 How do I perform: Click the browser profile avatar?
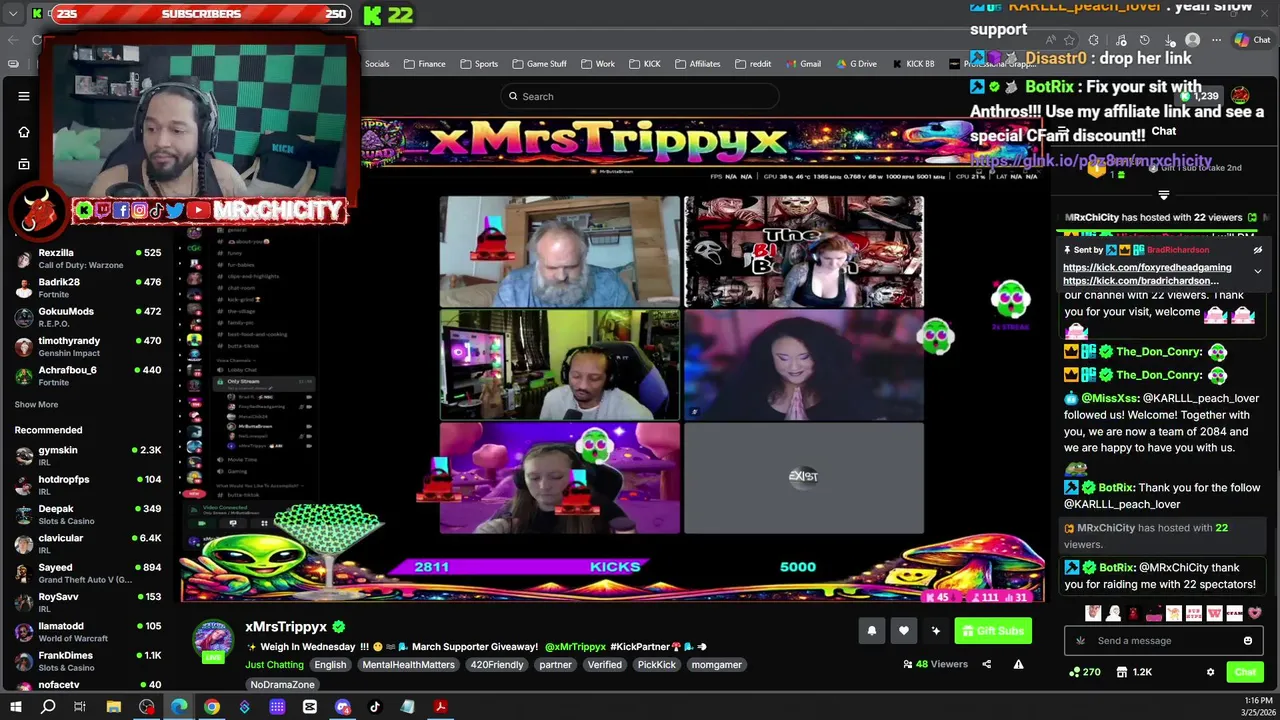(1192, 40)
